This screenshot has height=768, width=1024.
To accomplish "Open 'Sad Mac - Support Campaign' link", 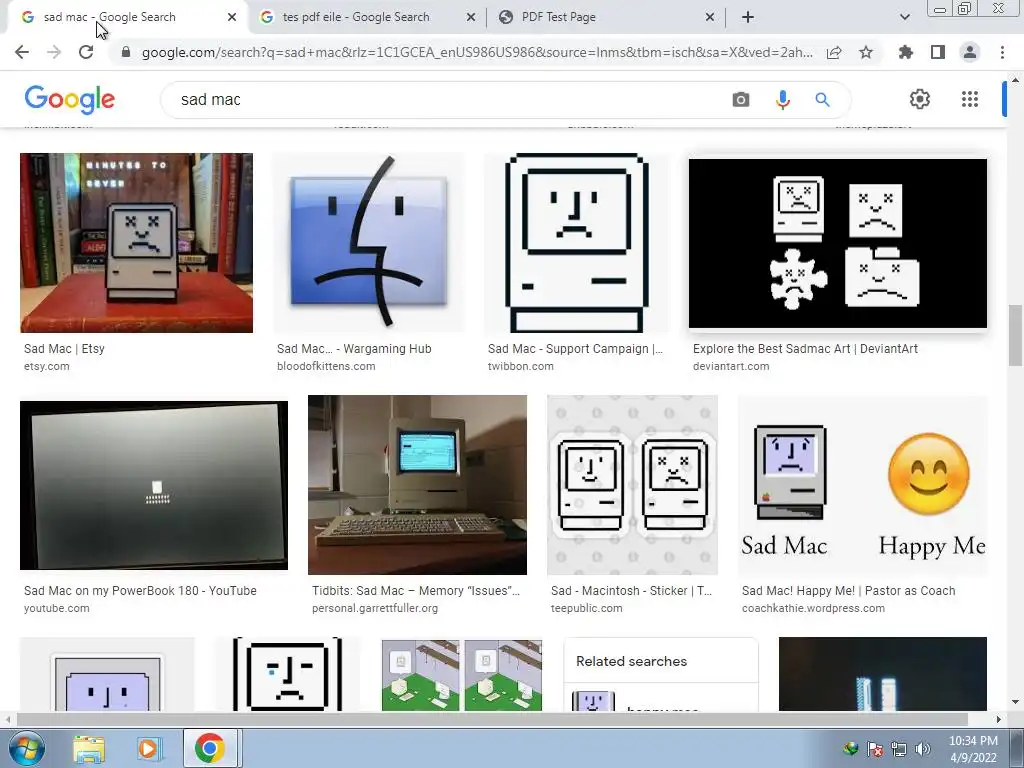I will (x=575, y=349).
